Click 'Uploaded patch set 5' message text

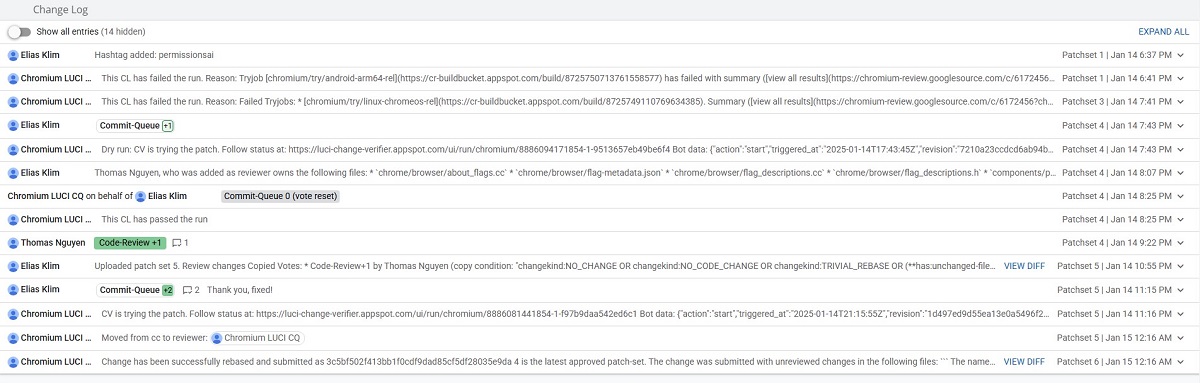544,266
